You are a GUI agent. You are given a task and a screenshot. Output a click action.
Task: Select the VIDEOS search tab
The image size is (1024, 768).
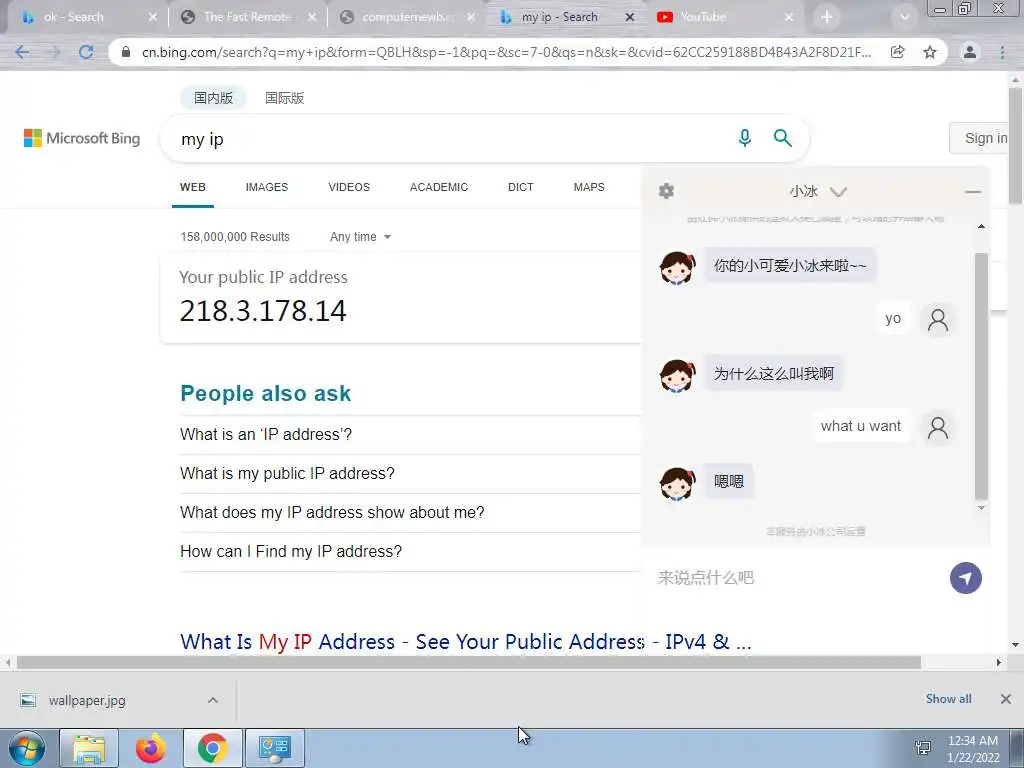click(x=349, y=187)
